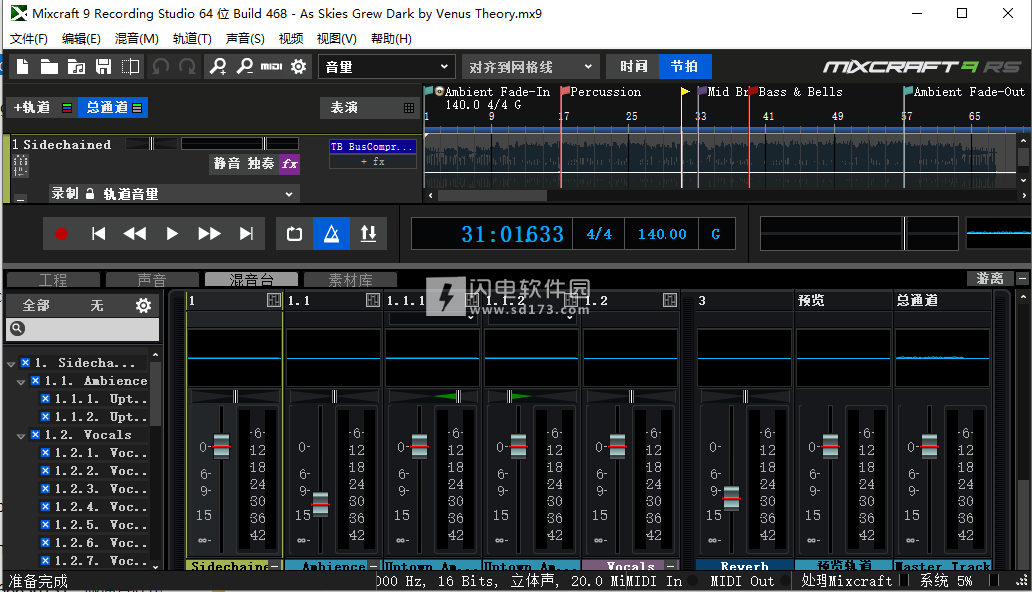Click the Reverb channel volume fader

click(x=731, y=498)
